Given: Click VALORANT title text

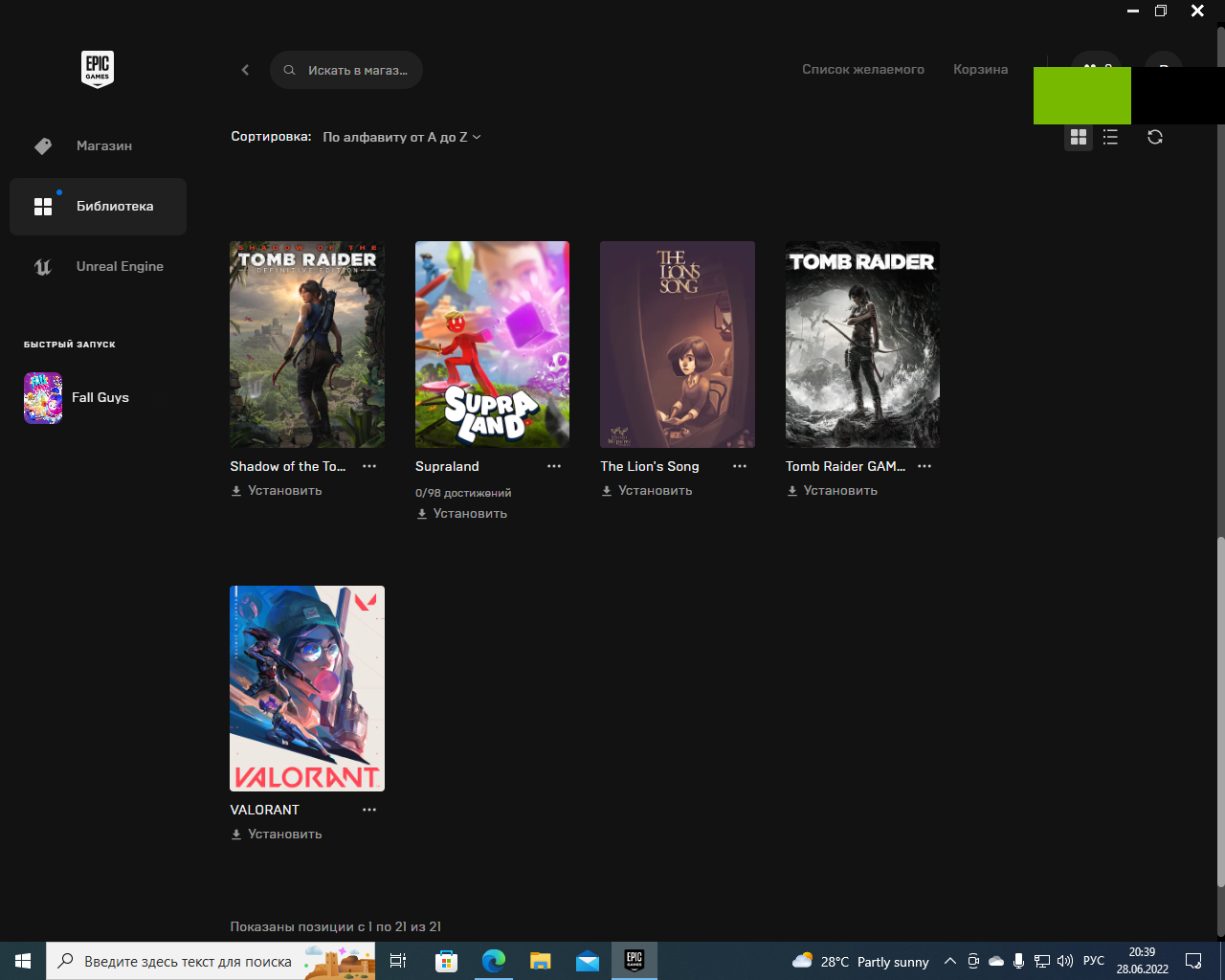Looking at the screenshot, I should tap(265, 810).
